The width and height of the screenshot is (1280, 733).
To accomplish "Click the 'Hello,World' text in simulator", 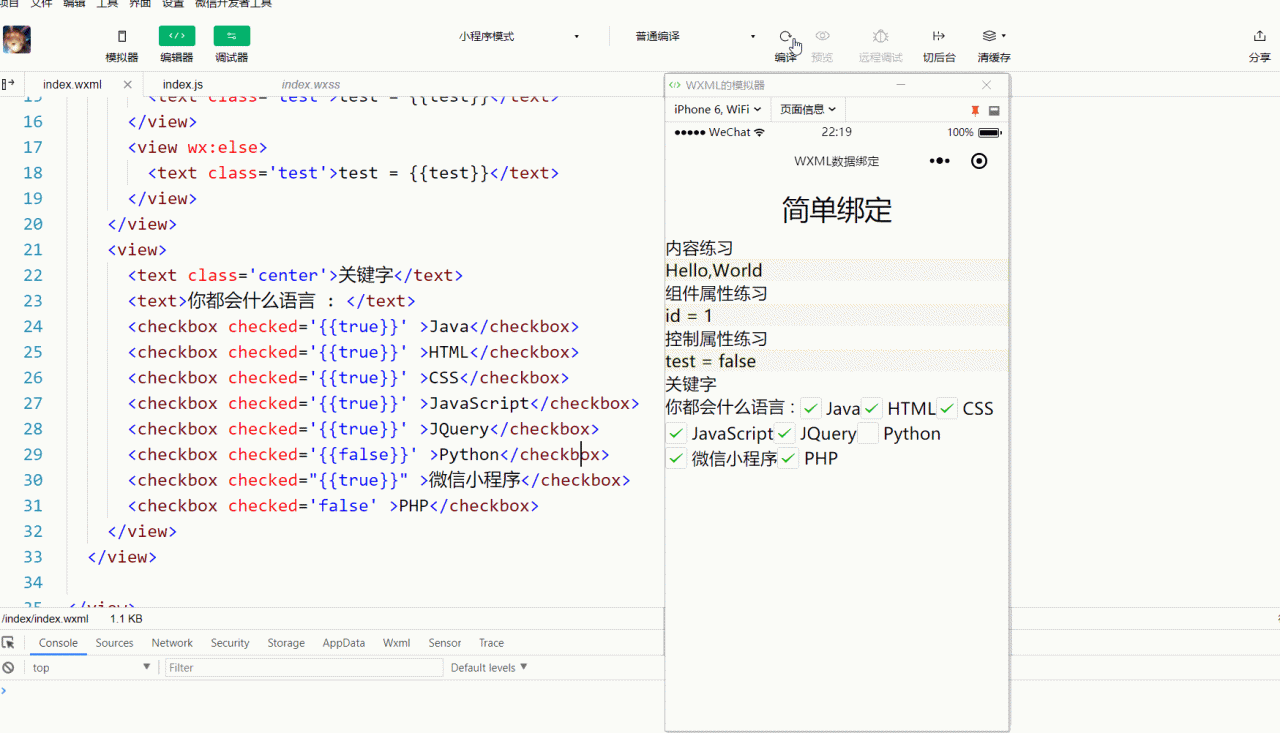I will (x=714, y=270).
